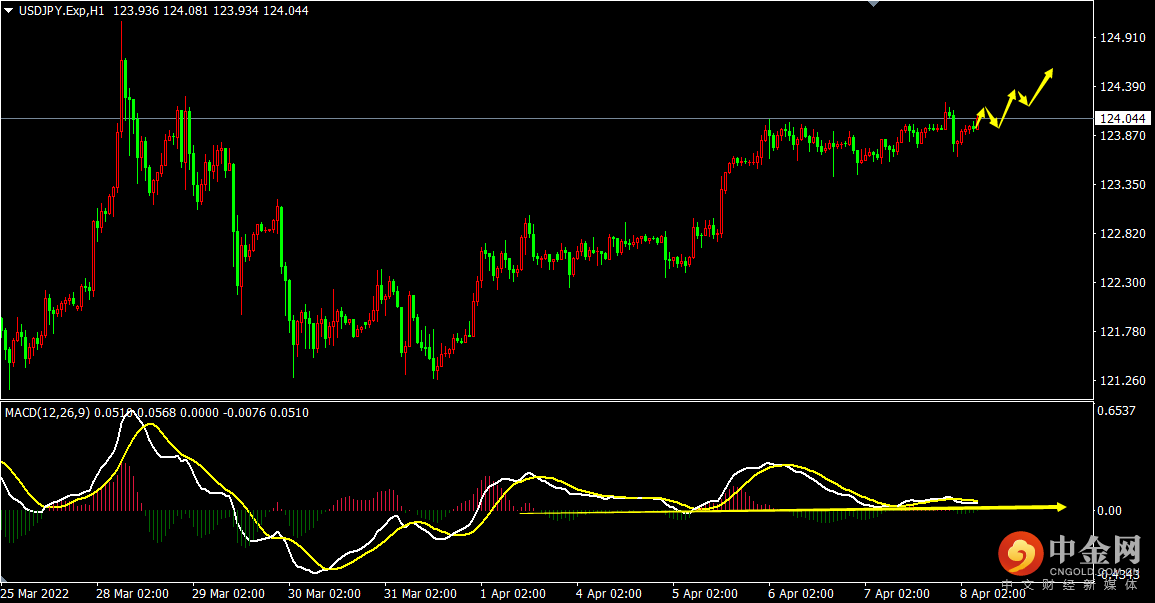Image resolution: width=1155 pixels, height=603 pixels.
Task: Click the 25 Mar 2022 date label
Action: tap(36, 593)
